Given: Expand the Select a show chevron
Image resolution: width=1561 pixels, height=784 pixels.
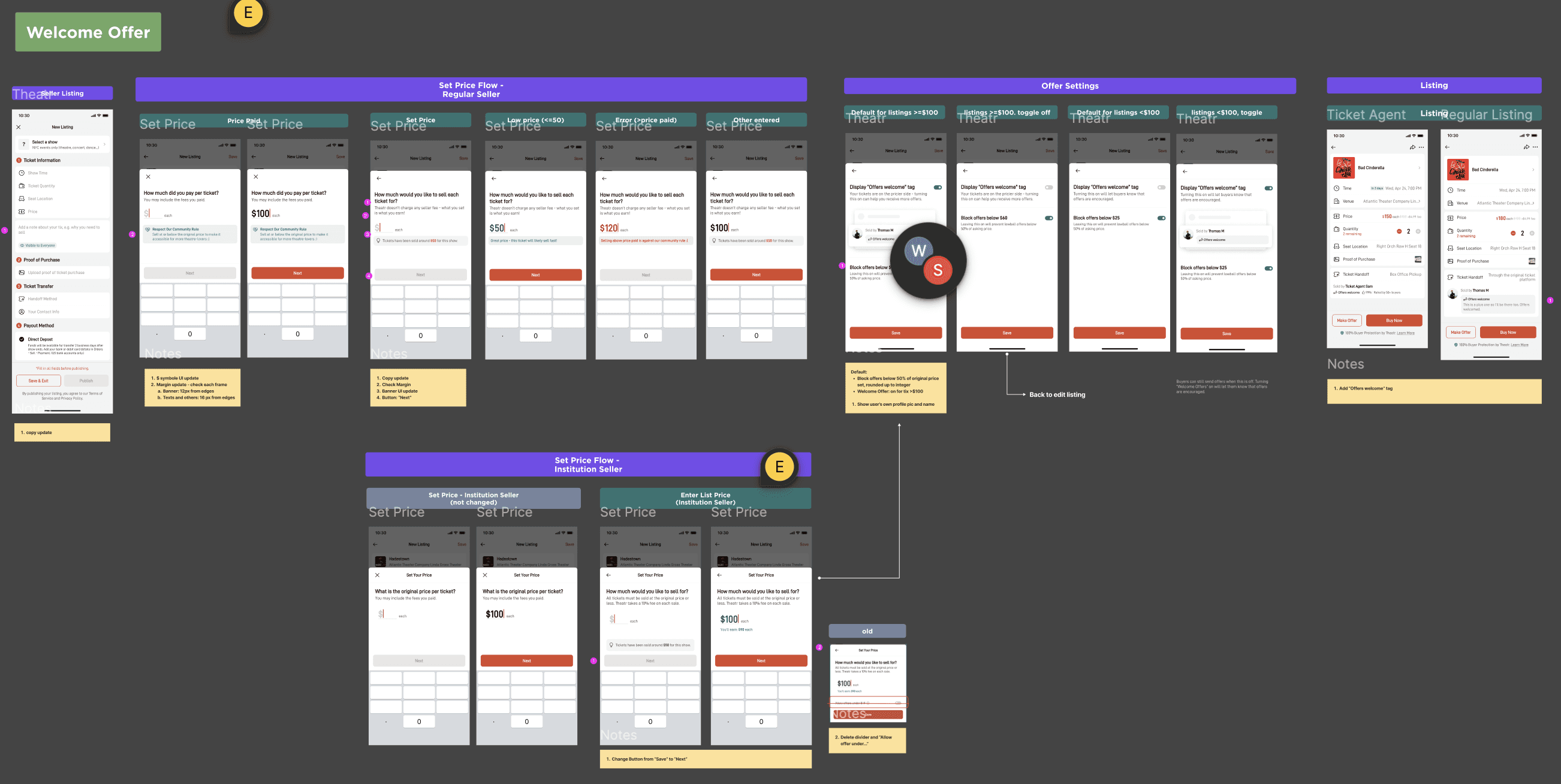Looking at the screenshot, I should point(104,144).
